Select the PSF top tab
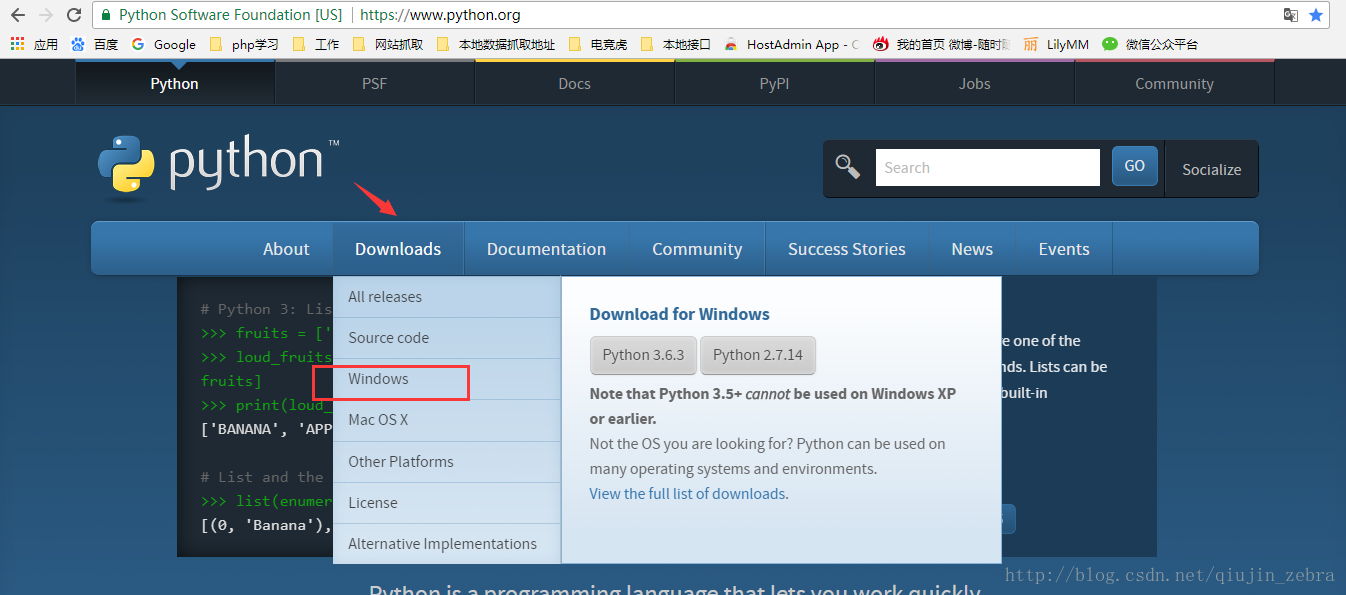 pyautogui.click(x=374, y=83)
